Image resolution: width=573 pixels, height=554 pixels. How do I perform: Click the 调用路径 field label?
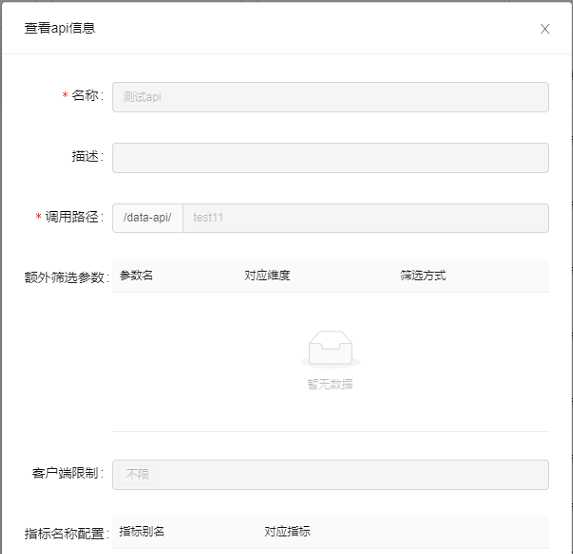[72, 217]
